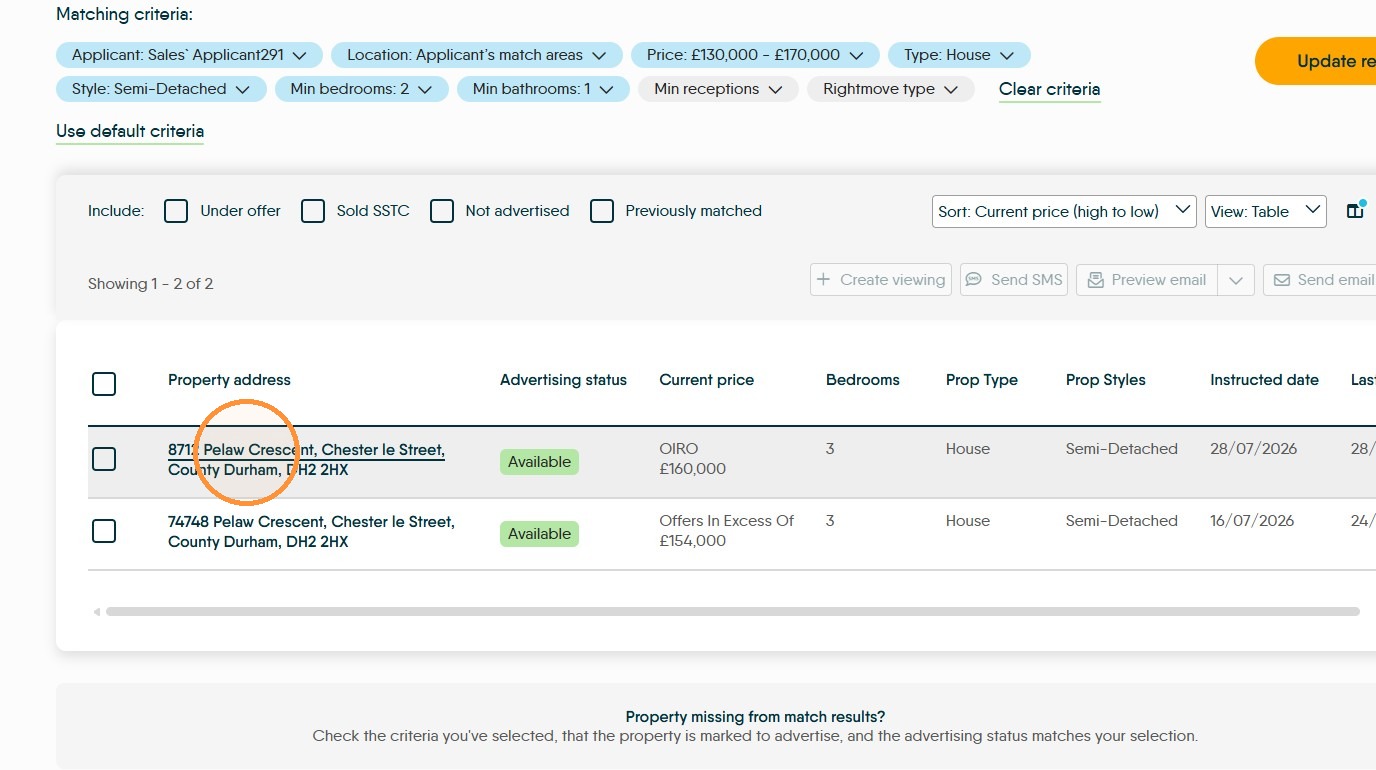The height and width of the screenshot is (770, 1376).
Task: Click the orange Update button
Action: coord(1315,61)
